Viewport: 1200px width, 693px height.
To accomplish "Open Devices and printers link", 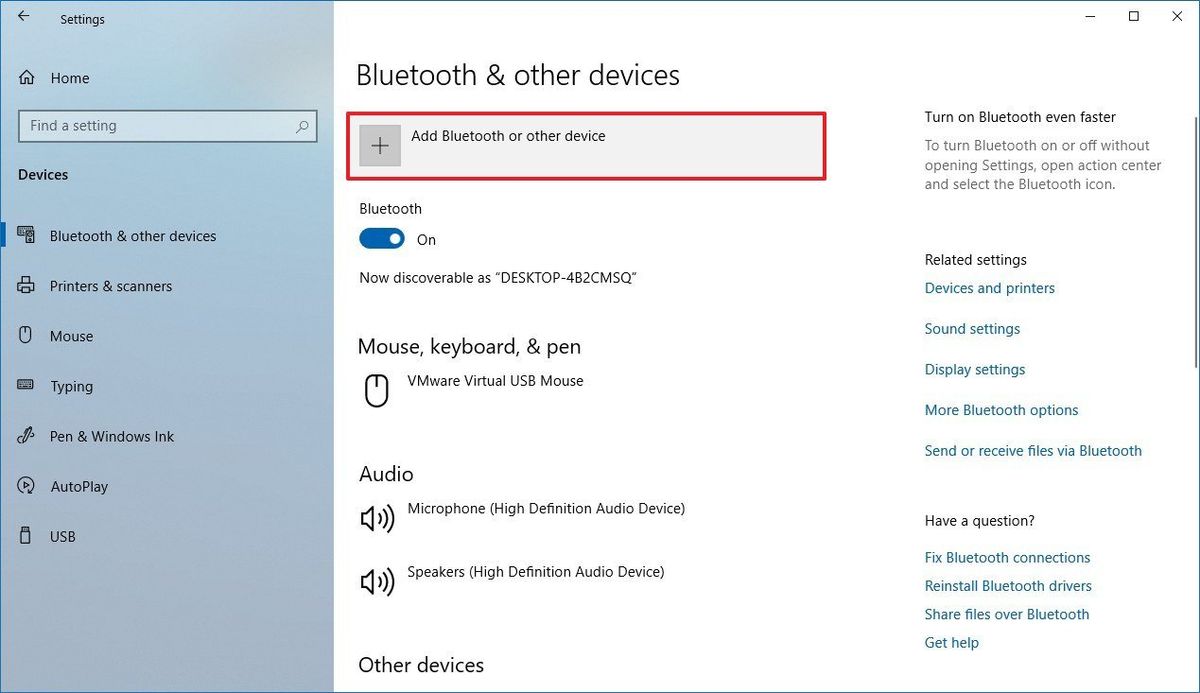I will pos(989,288).
